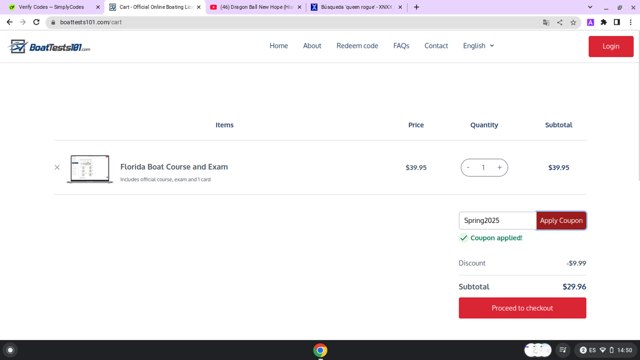
Task: Click the page vertical scrollbar
Action: point(638,106)
